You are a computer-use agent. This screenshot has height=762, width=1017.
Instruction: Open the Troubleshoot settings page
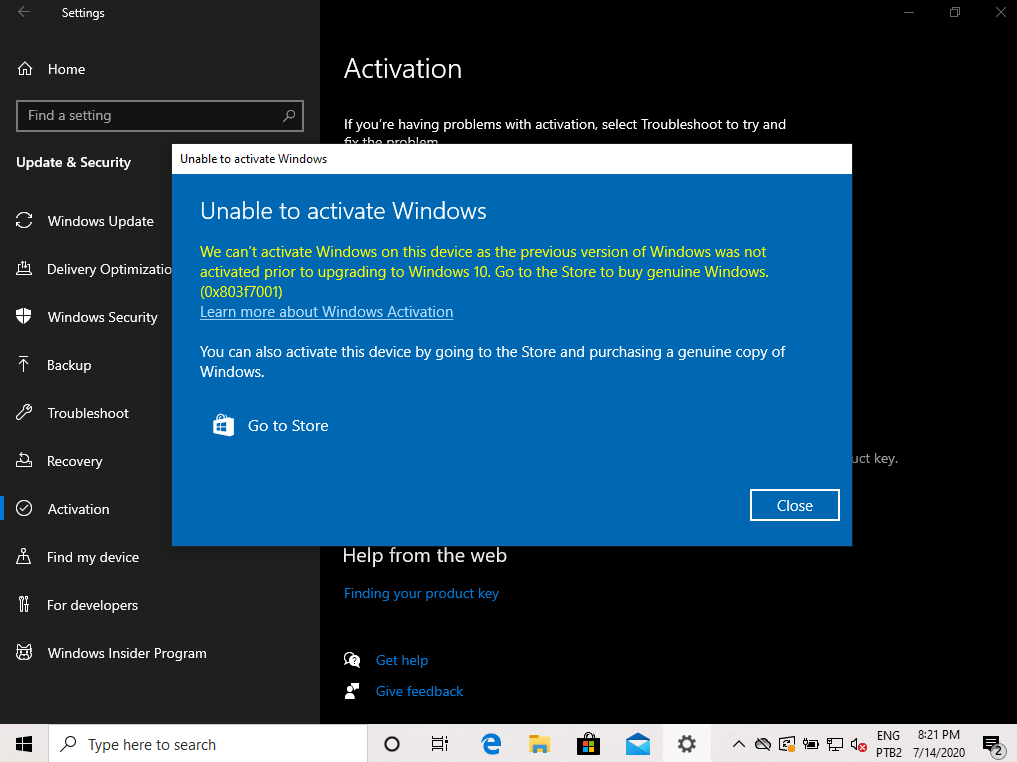click(x=88, y=413)
